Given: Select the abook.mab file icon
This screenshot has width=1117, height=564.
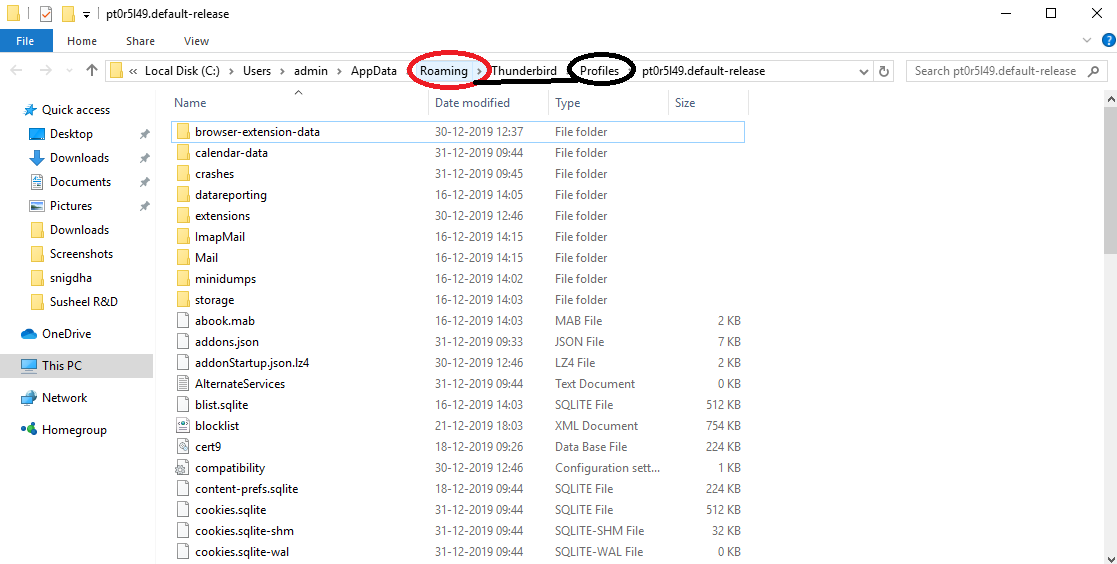Looking at the screenshot, I should [183, 320].
